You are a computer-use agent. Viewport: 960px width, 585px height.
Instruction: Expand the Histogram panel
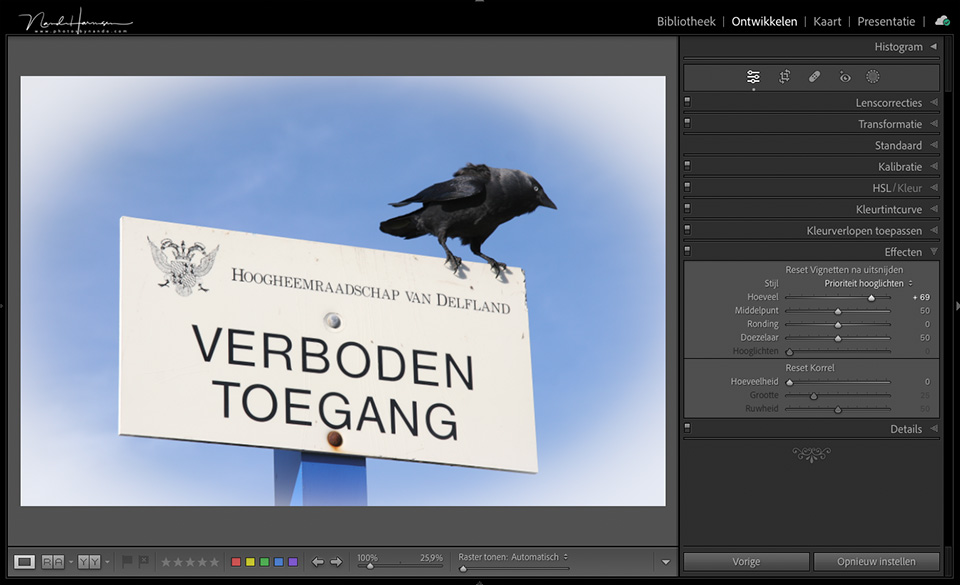point(934,47)
